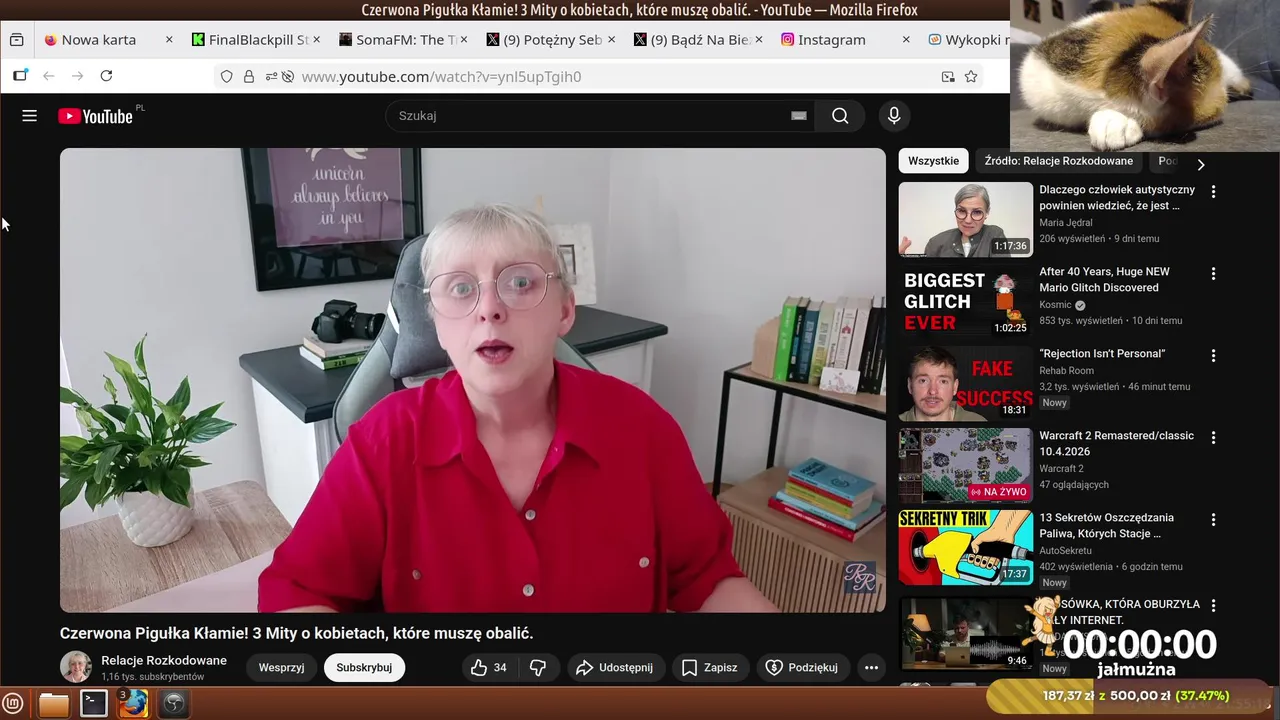Viewport: 1280px width, 720px height.
Task: Start voice search with the microphone icon
Action: pyautogui.click(x=894, y=116)
